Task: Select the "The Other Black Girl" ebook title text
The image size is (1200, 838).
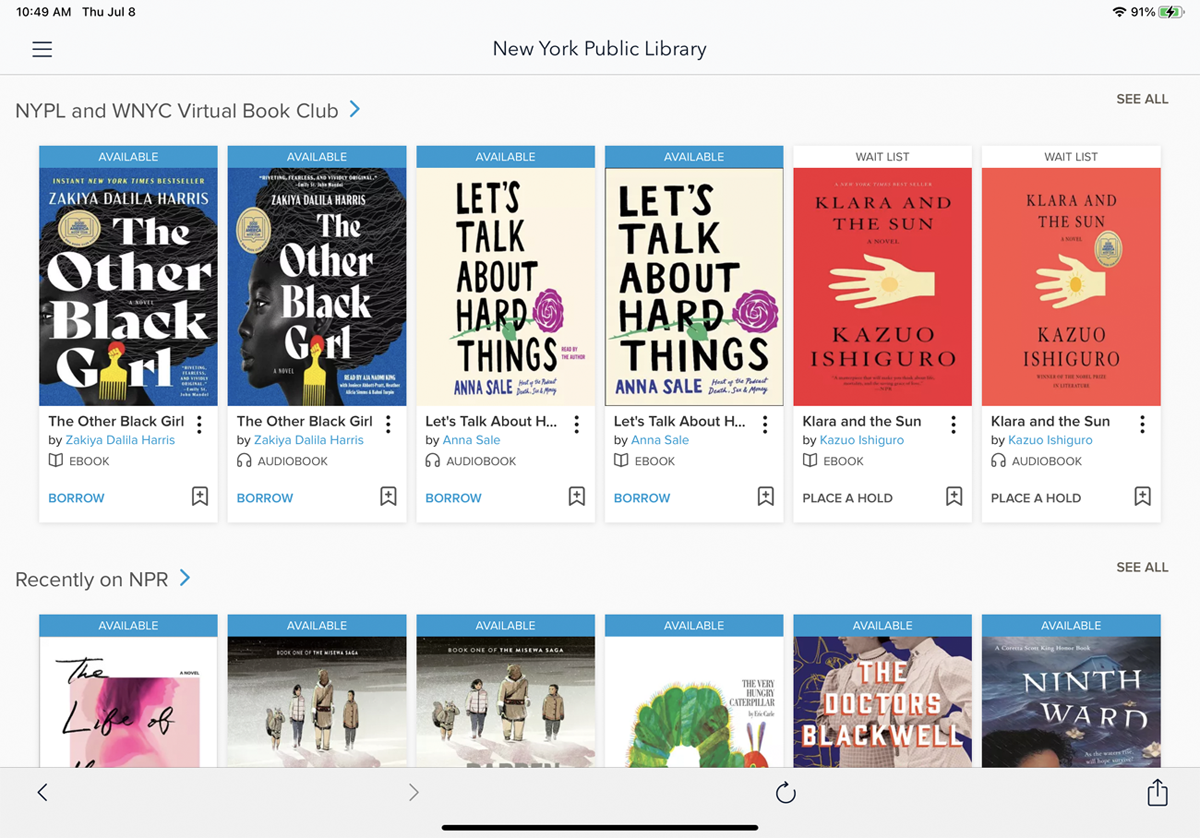Action: [x=116, y=421]
